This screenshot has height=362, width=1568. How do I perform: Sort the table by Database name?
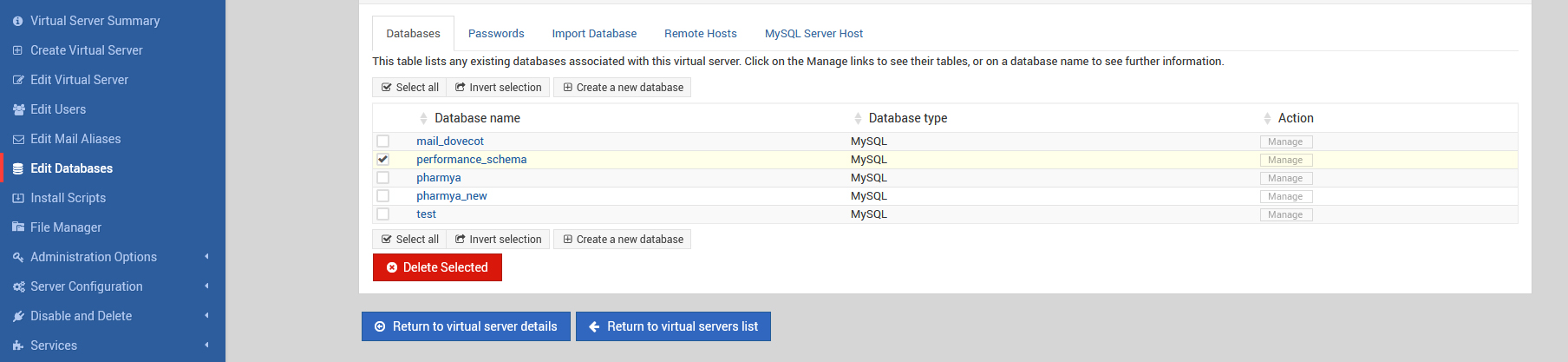(477, 118)
